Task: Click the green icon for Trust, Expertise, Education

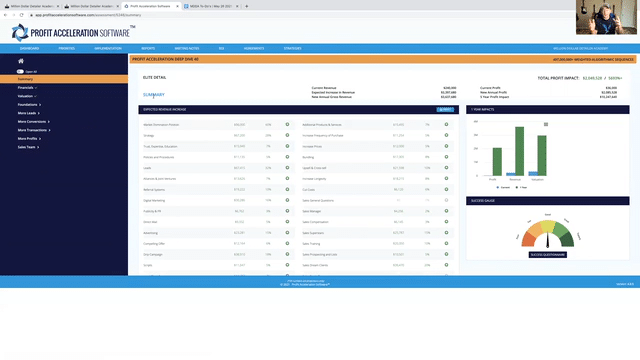Action: pos(287,146)
